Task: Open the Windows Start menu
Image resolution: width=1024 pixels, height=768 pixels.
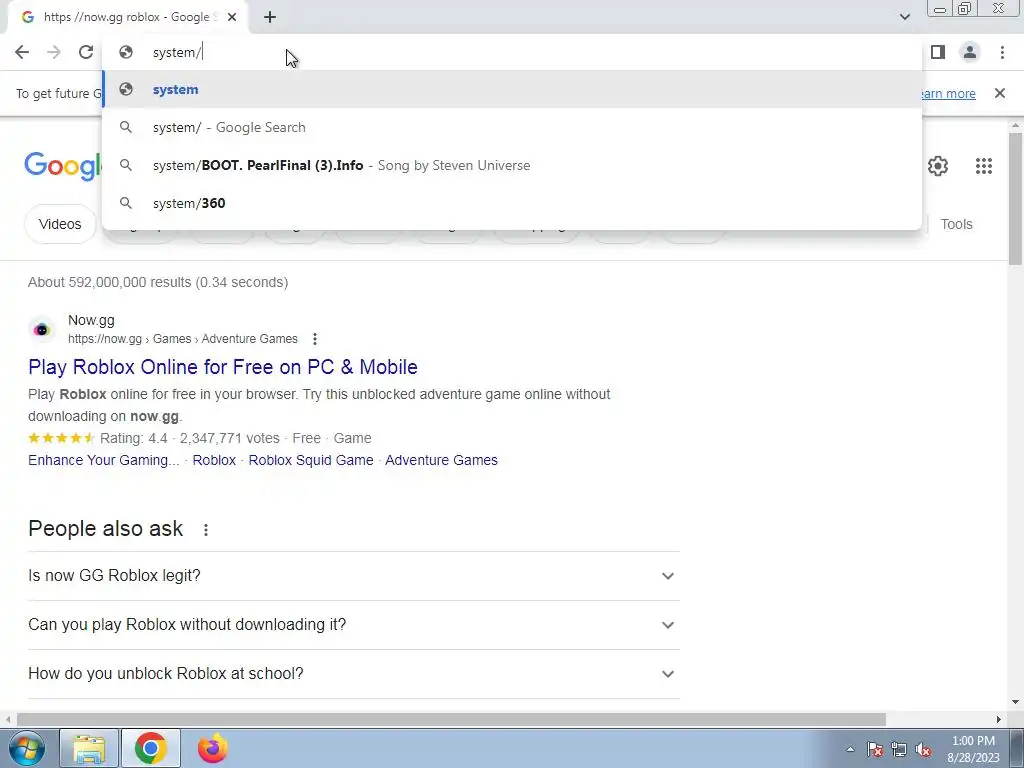Action: (x=27, y=748)
